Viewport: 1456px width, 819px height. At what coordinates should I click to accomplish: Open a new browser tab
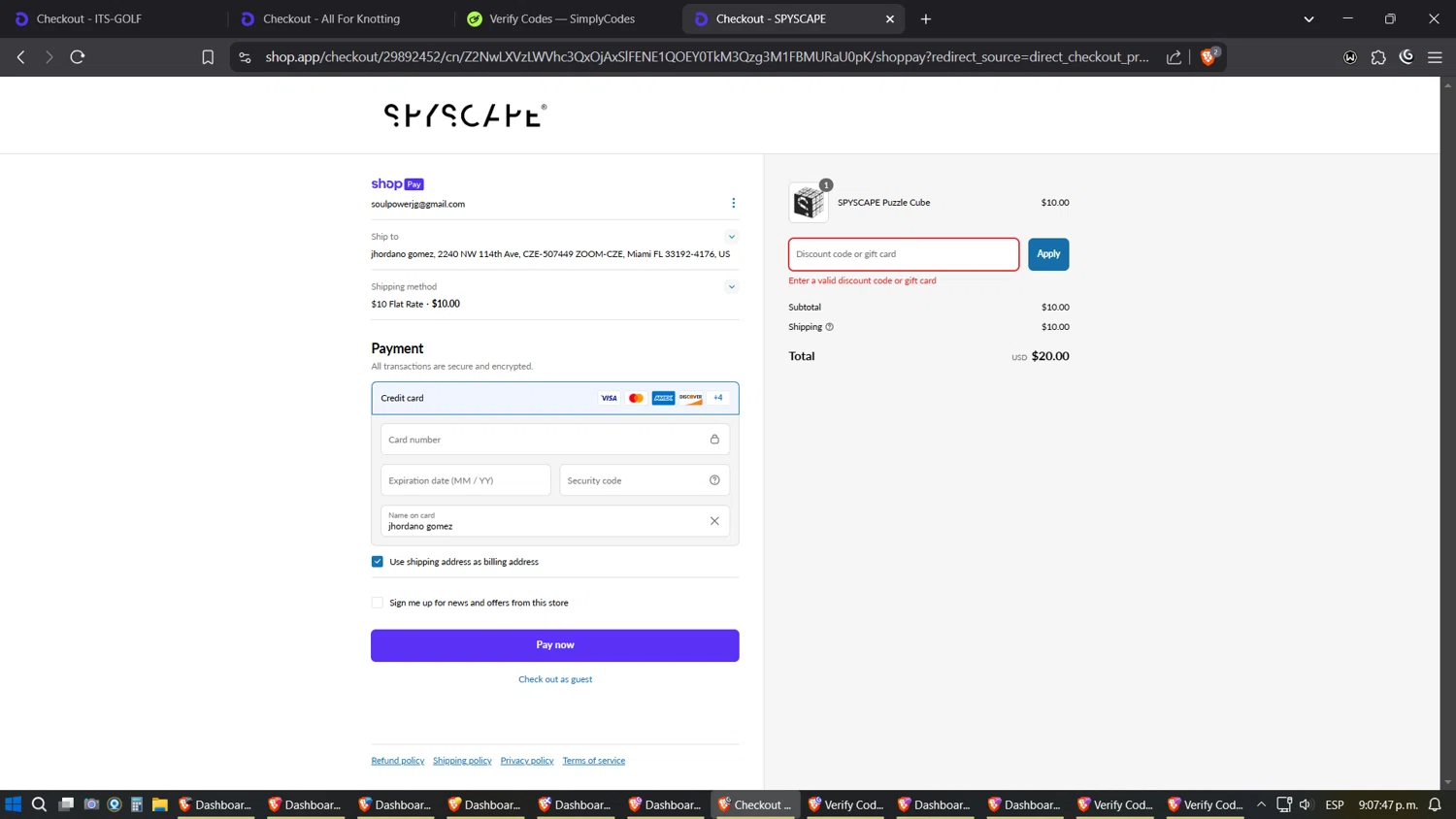click(926, 18)
